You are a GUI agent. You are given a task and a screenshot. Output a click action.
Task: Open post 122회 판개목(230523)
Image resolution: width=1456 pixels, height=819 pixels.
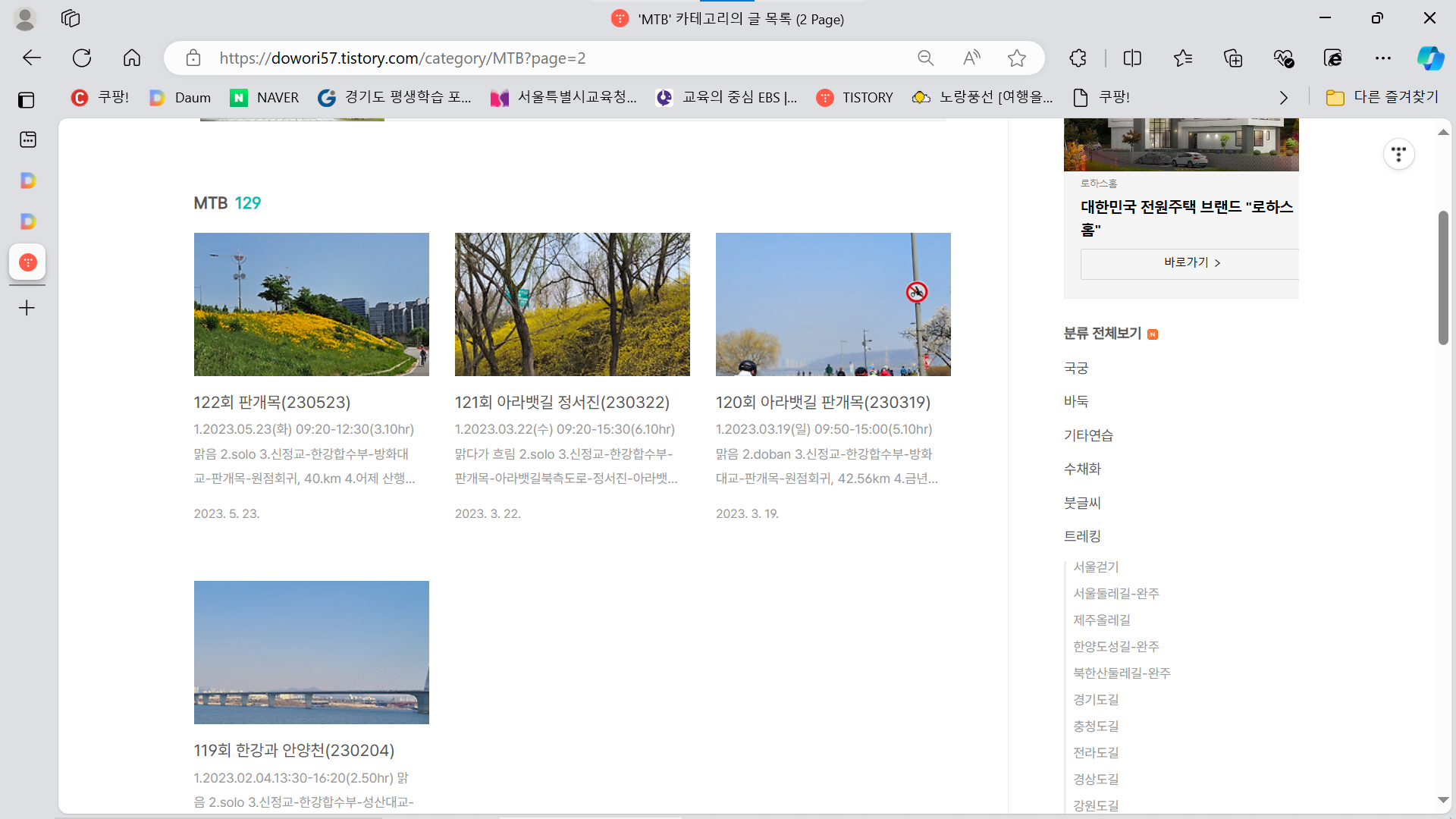coord(271,402)
